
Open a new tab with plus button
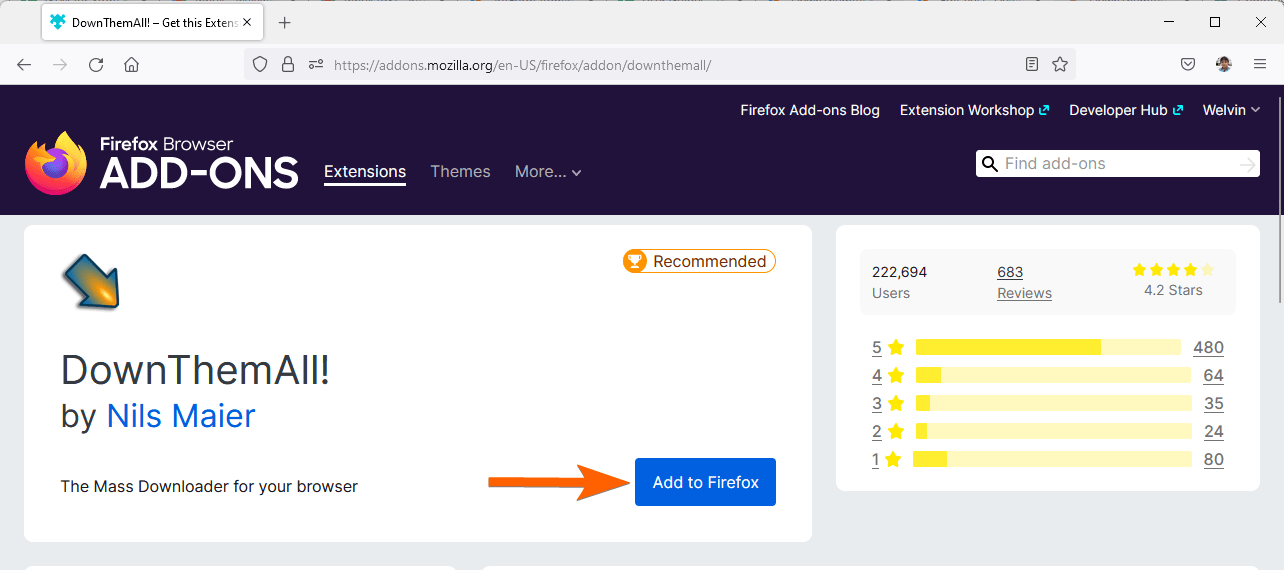285,22
